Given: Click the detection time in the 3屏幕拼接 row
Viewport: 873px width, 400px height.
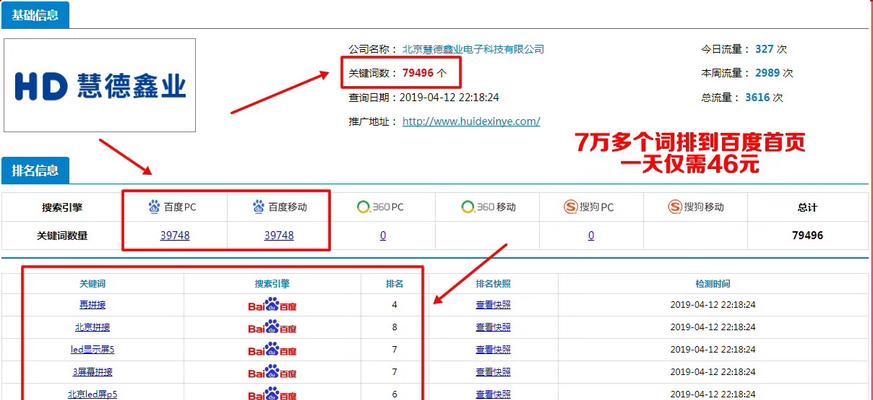Looking at the screenshot, I should point(713,372).
